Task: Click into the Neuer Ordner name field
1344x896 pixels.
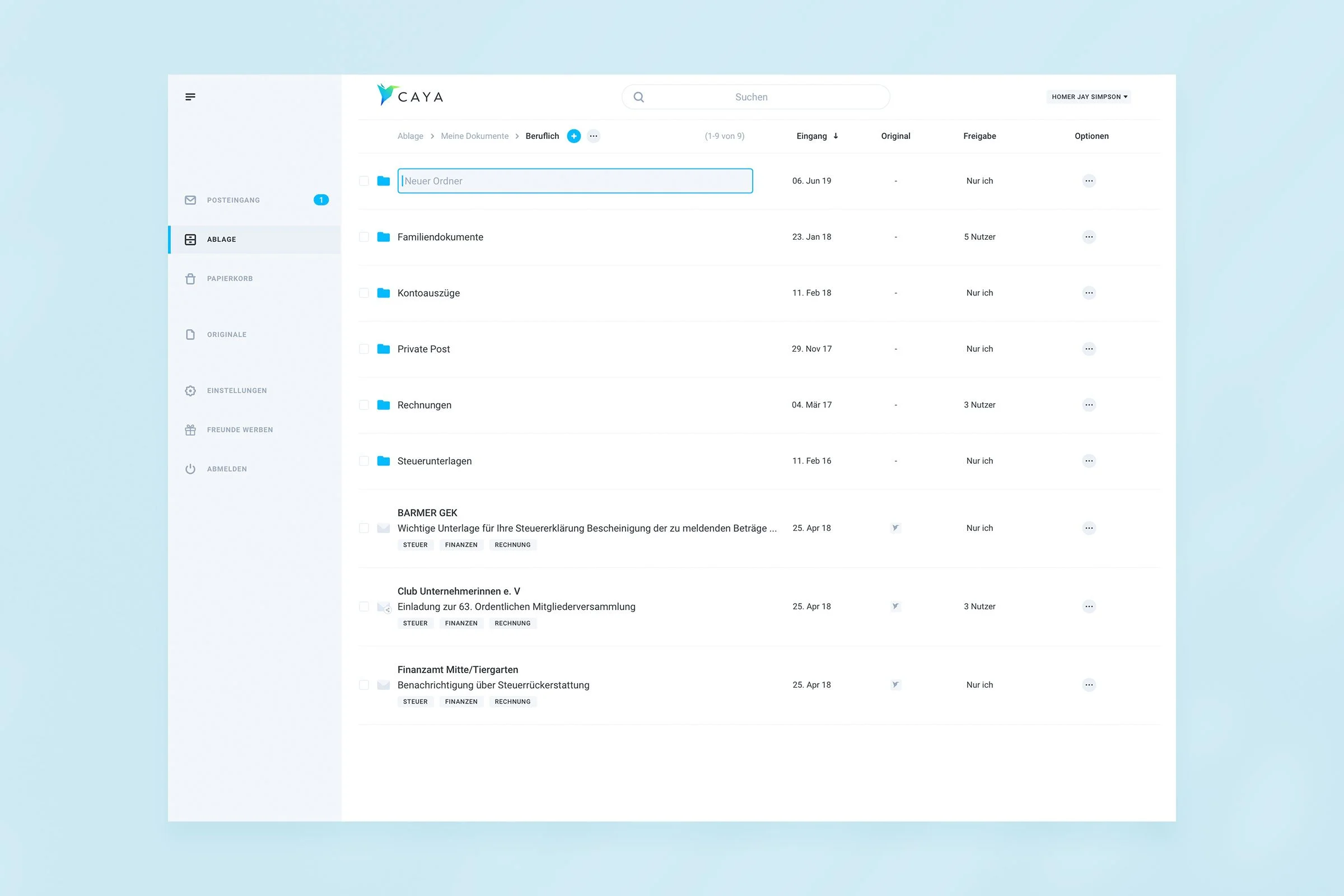Action: coord(575,180)
